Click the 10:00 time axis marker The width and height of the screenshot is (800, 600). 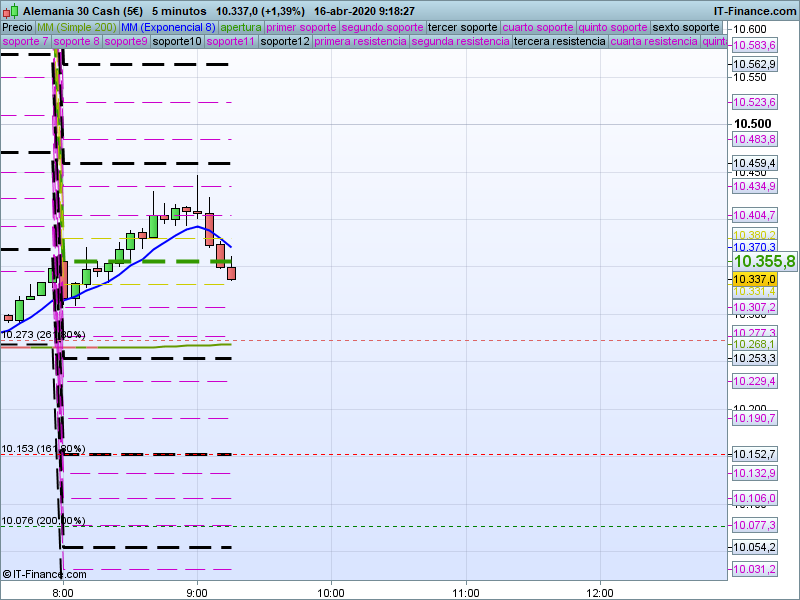(330, 592)
